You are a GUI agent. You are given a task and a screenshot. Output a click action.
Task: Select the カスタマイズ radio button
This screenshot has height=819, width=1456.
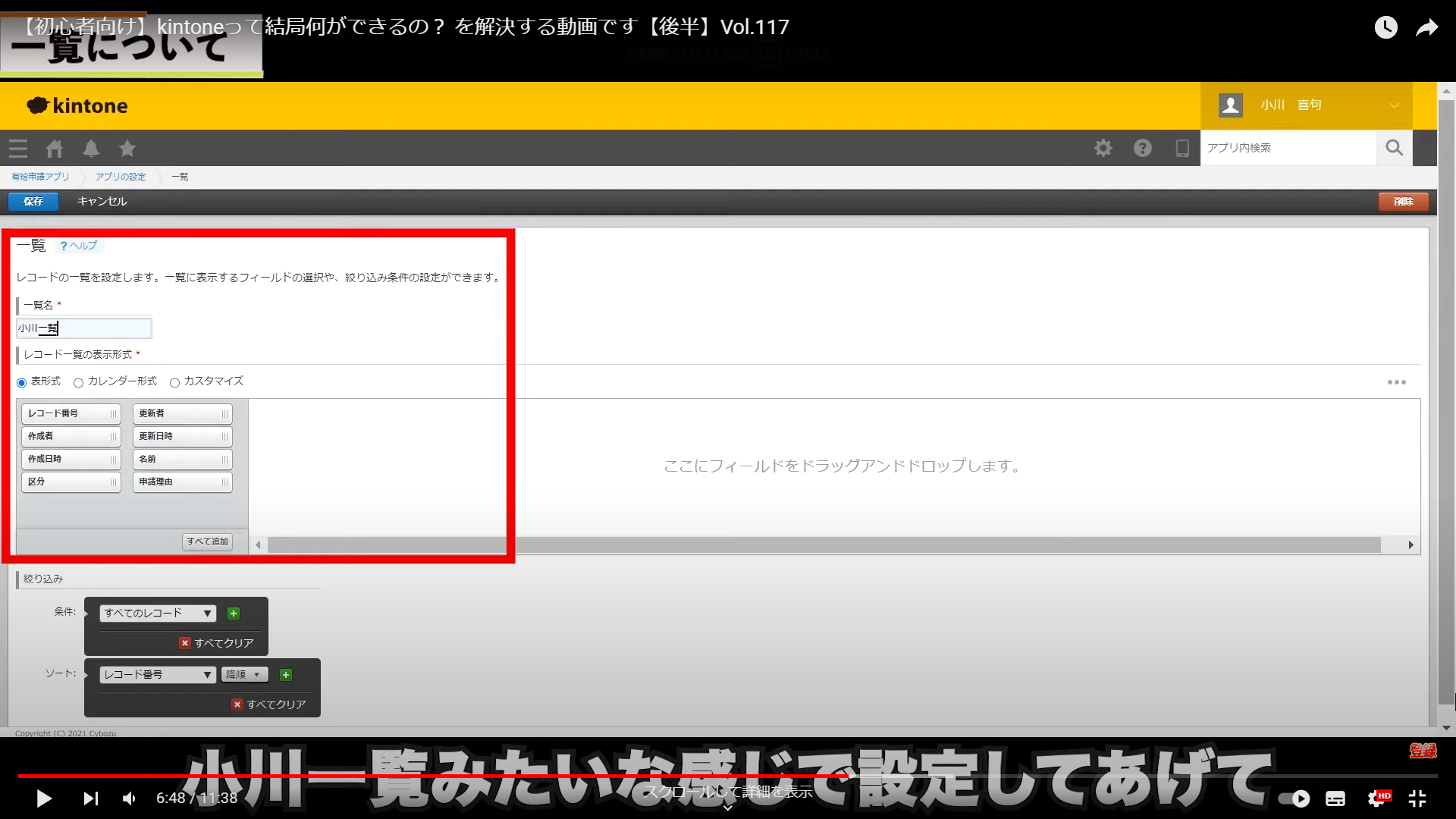coord(174,383)
